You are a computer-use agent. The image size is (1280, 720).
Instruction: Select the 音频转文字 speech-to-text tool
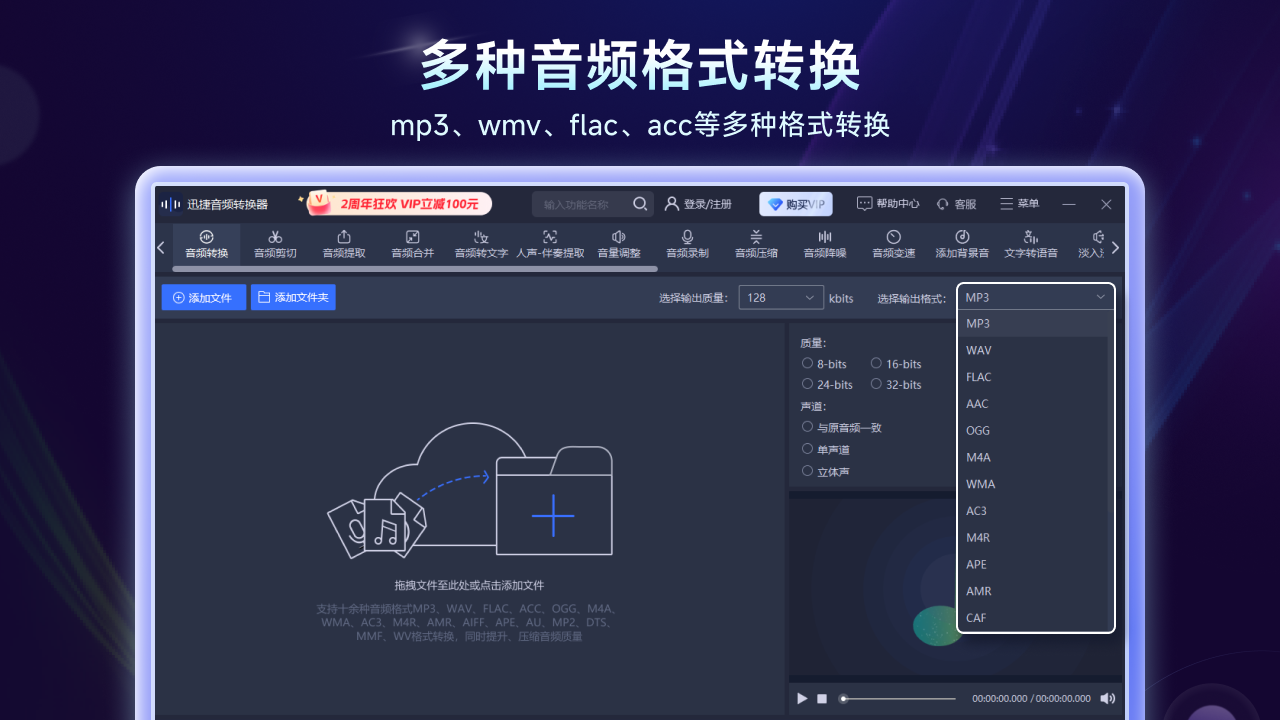[481, 244]
